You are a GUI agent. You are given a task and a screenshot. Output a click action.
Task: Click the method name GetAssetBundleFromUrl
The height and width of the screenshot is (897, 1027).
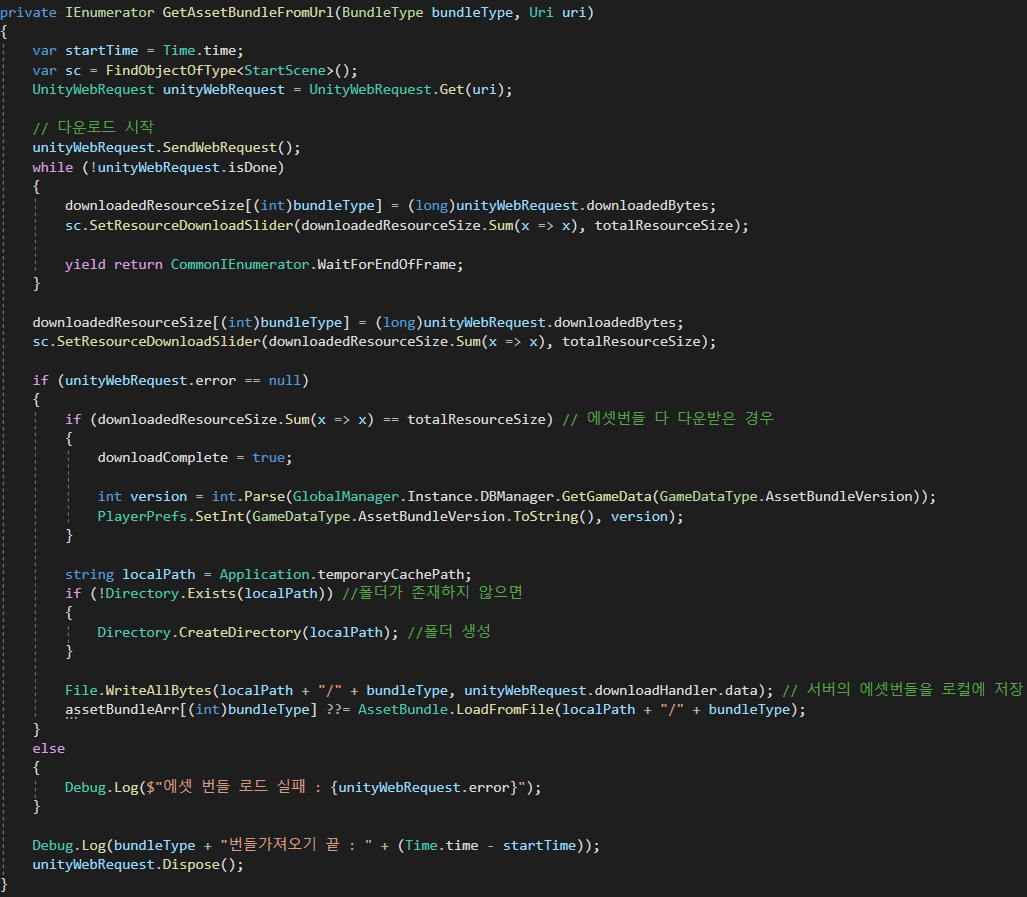248,12
